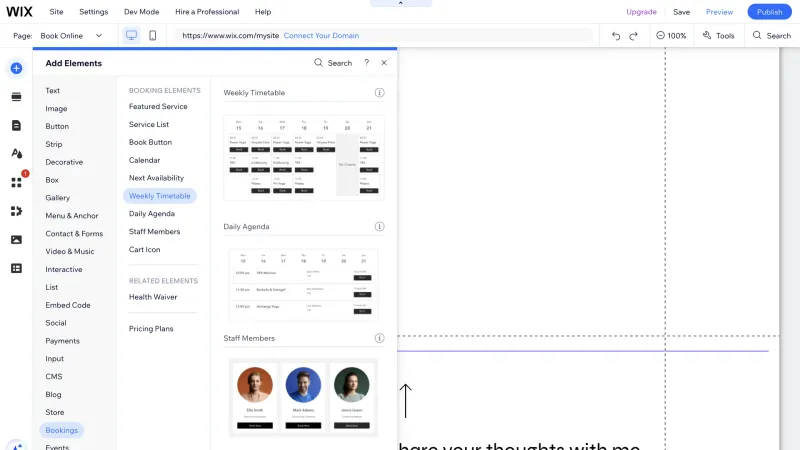Click the undo arrow icon
This screenshot has height=450, width=800.
pos(616,36)
